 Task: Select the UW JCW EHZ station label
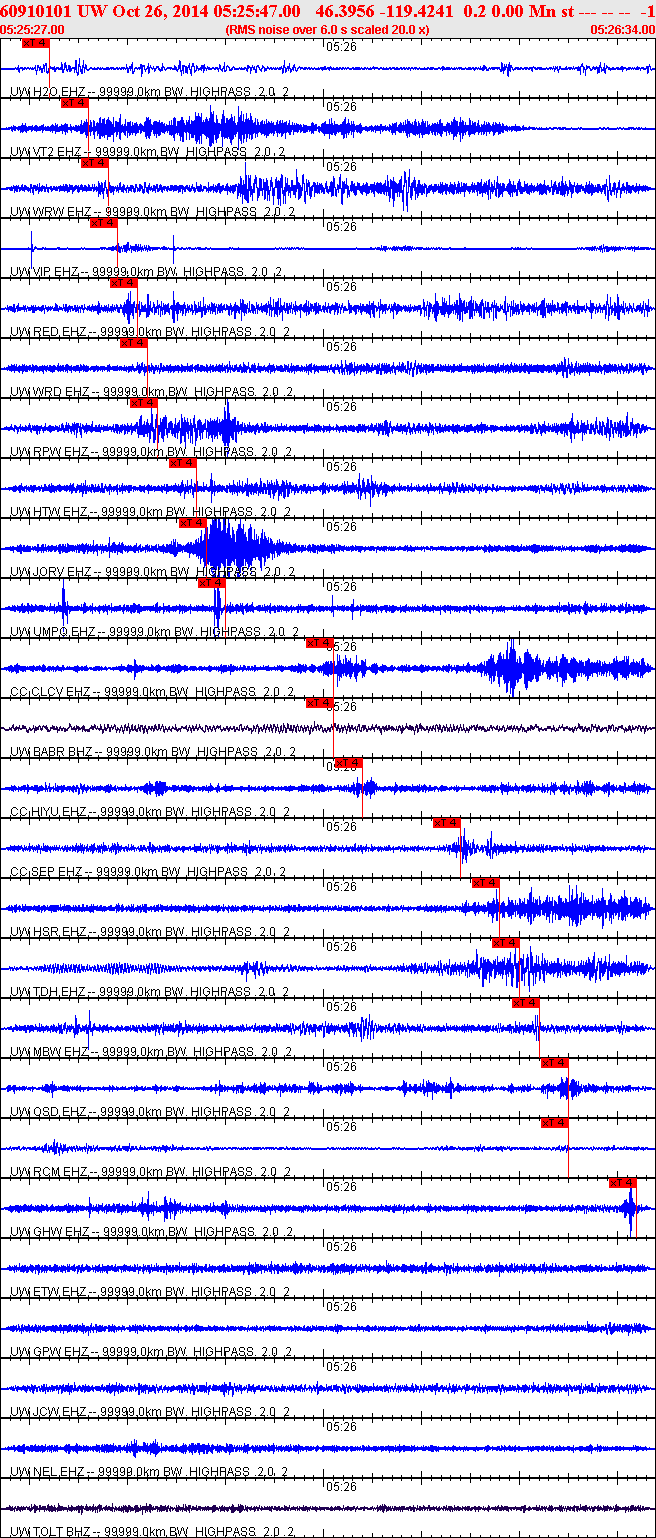pyautogui.click(x=150, y=1412)
